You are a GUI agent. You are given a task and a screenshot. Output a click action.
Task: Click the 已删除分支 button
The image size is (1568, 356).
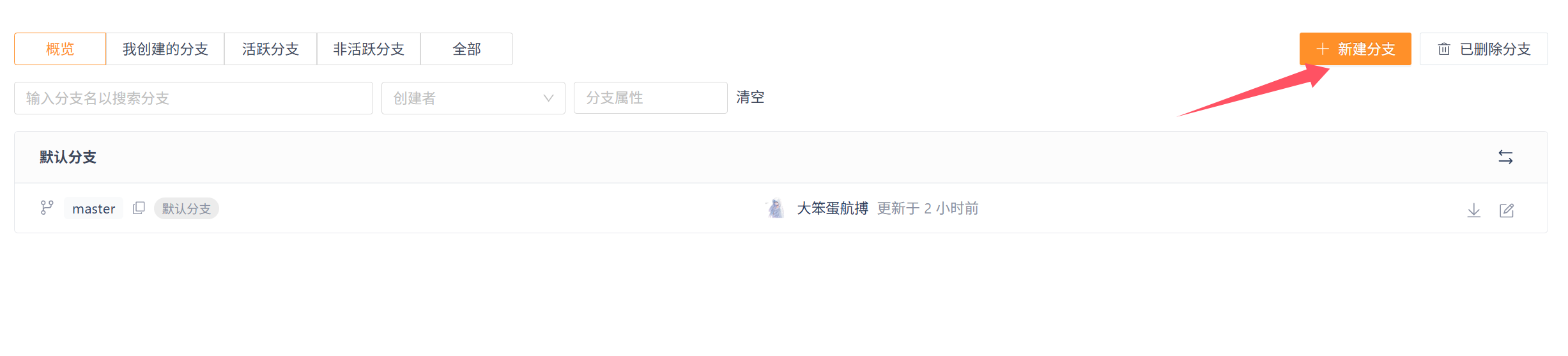(1484, 49)
